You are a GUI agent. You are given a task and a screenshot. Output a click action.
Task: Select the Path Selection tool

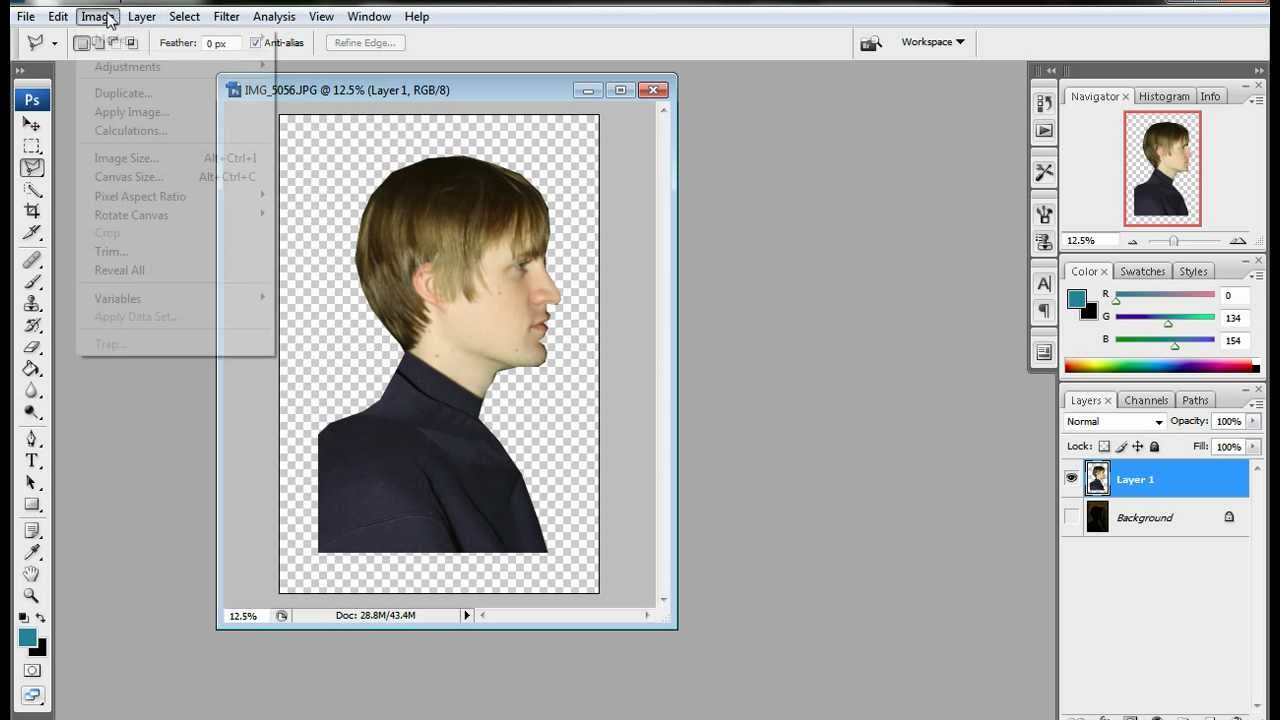(32, 483)
